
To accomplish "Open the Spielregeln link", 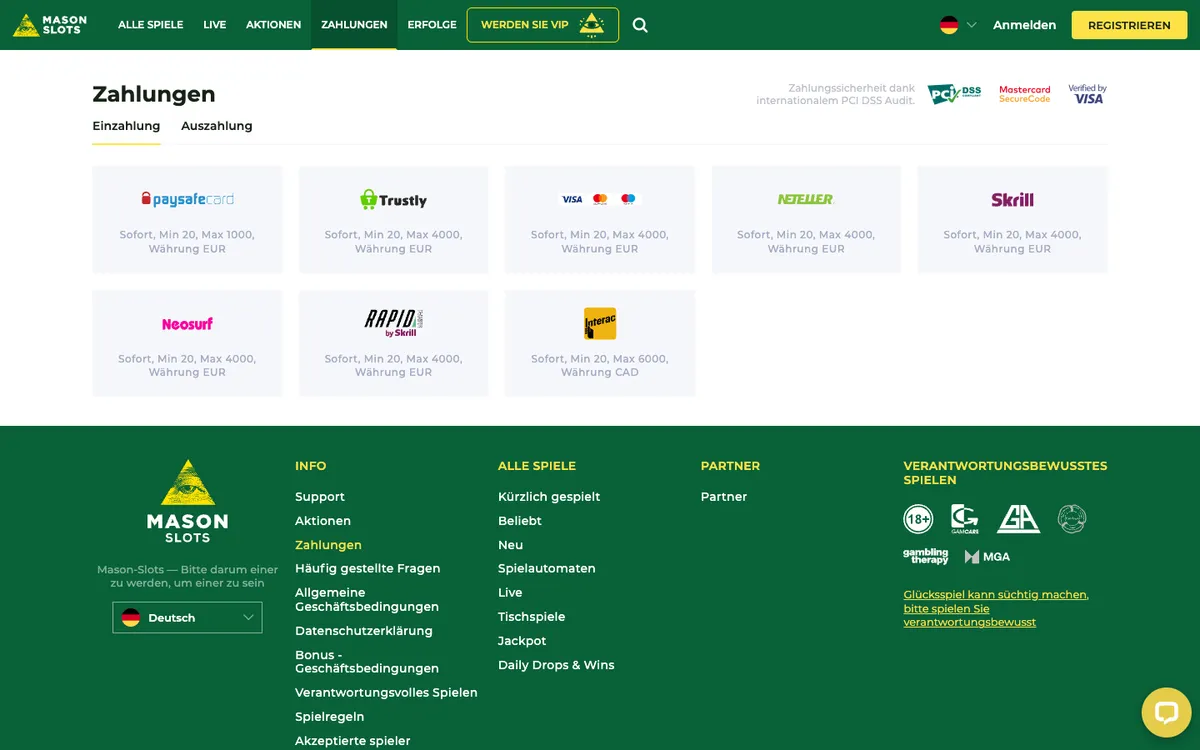I will tap(330, 717).
